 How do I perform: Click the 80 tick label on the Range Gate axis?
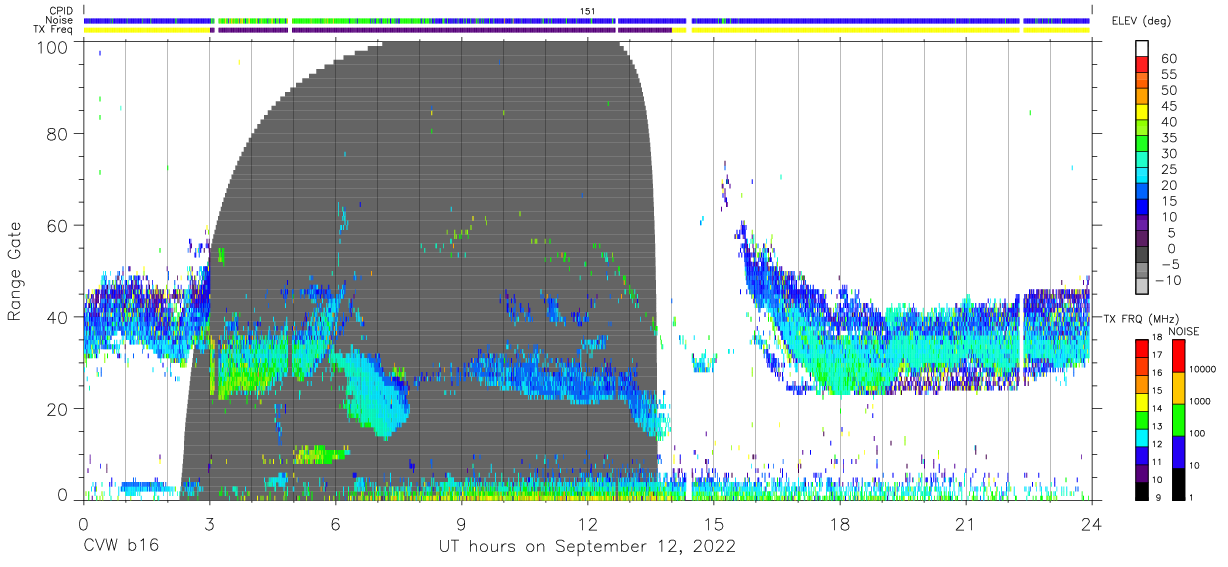tap(58, 134)
